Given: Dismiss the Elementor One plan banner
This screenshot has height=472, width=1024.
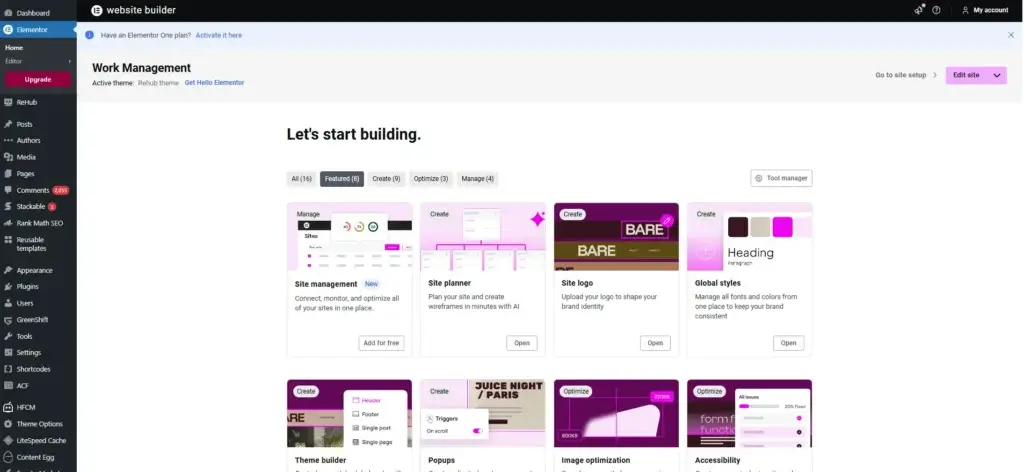Looking at the screenshot, I should click(1011, 35).
